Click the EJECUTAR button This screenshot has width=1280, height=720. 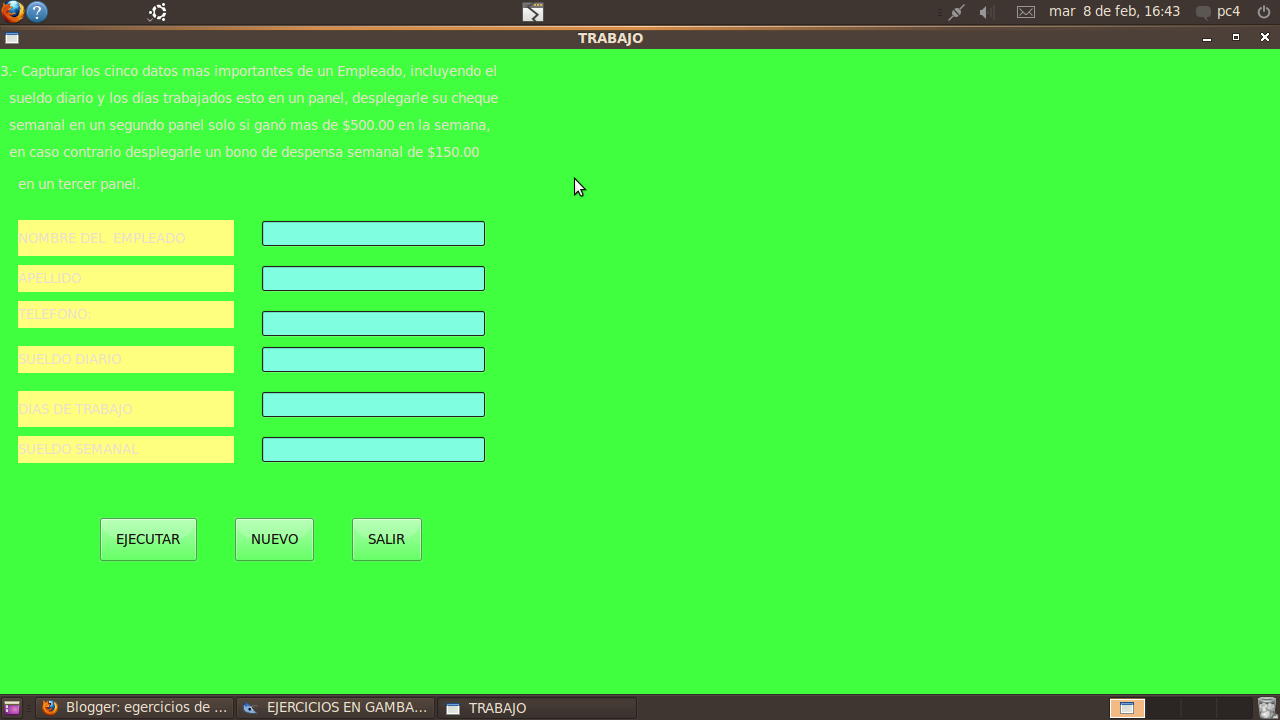point(148,539)
